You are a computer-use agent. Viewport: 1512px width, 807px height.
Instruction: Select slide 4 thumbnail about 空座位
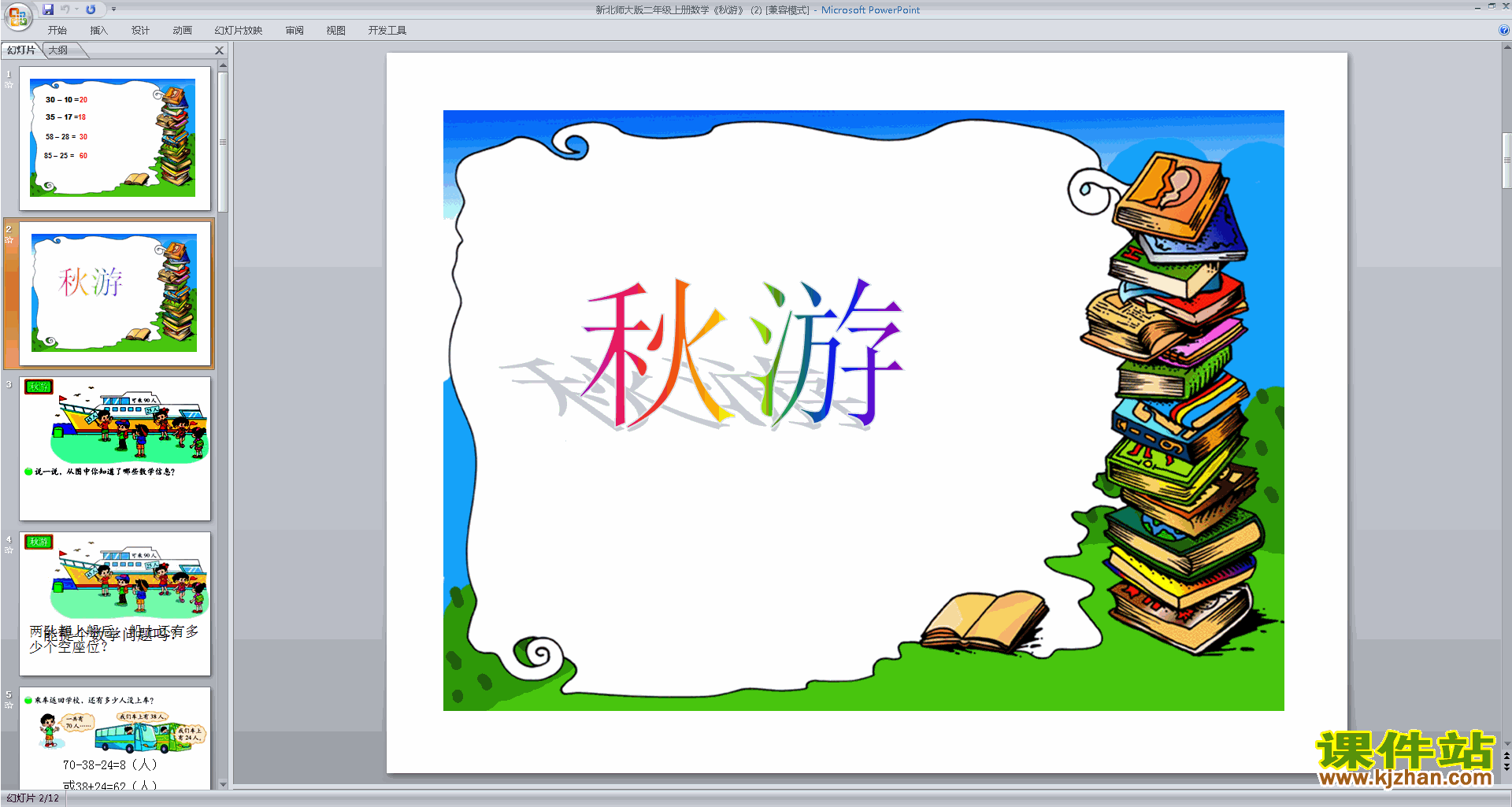click(x=115, y=604)
